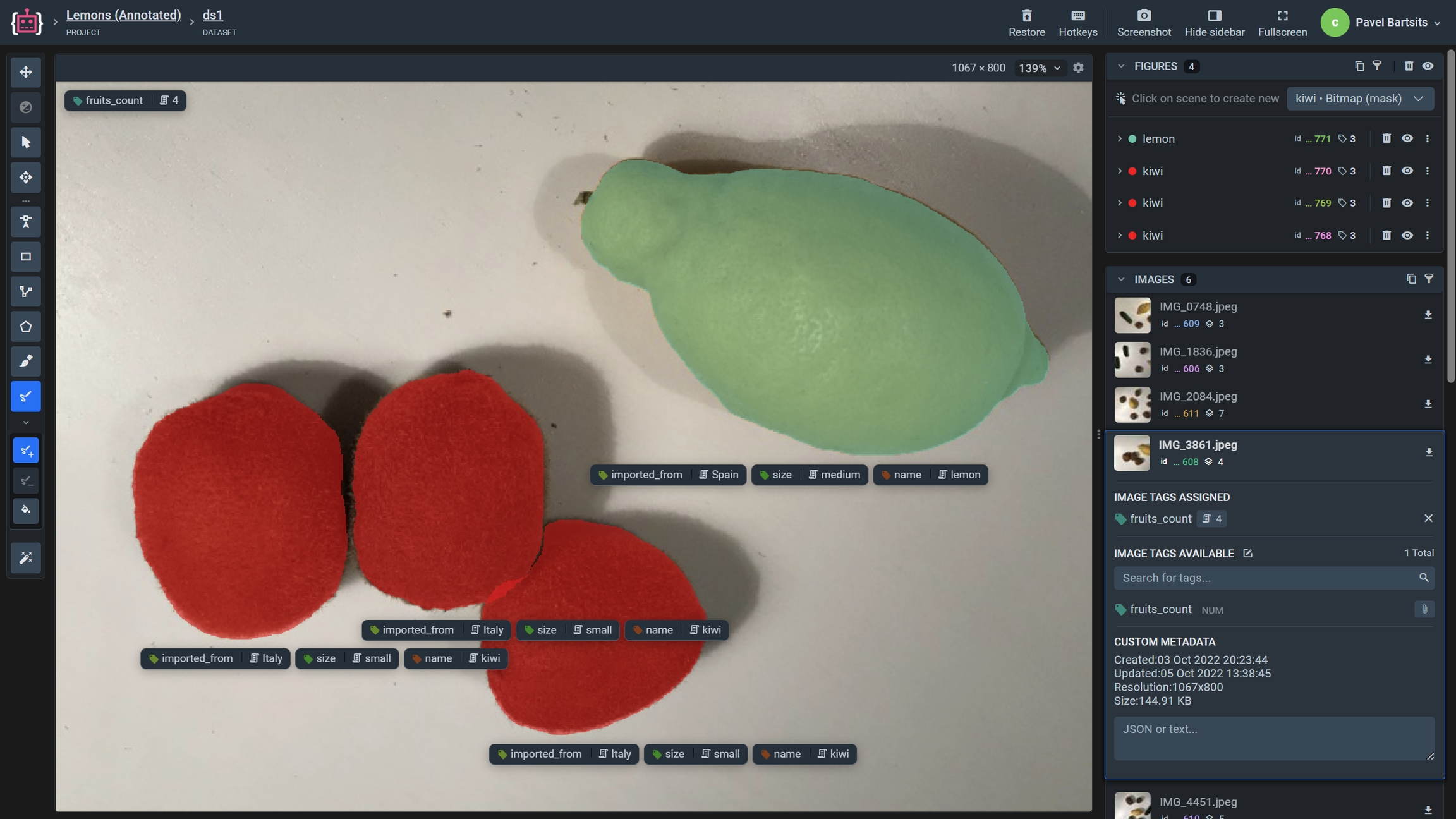Click the Screenshot camera icon

click(x=1143, y=16)
